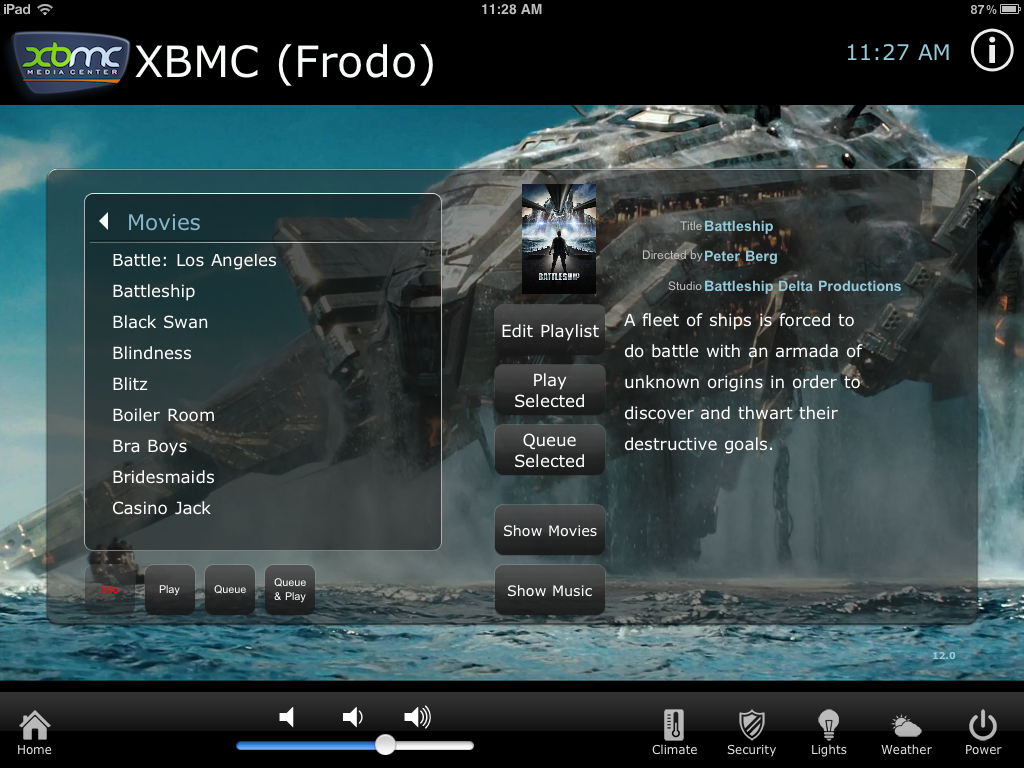
Task: Tap the Wi-Fi status icon
Action: click(45, 9)
